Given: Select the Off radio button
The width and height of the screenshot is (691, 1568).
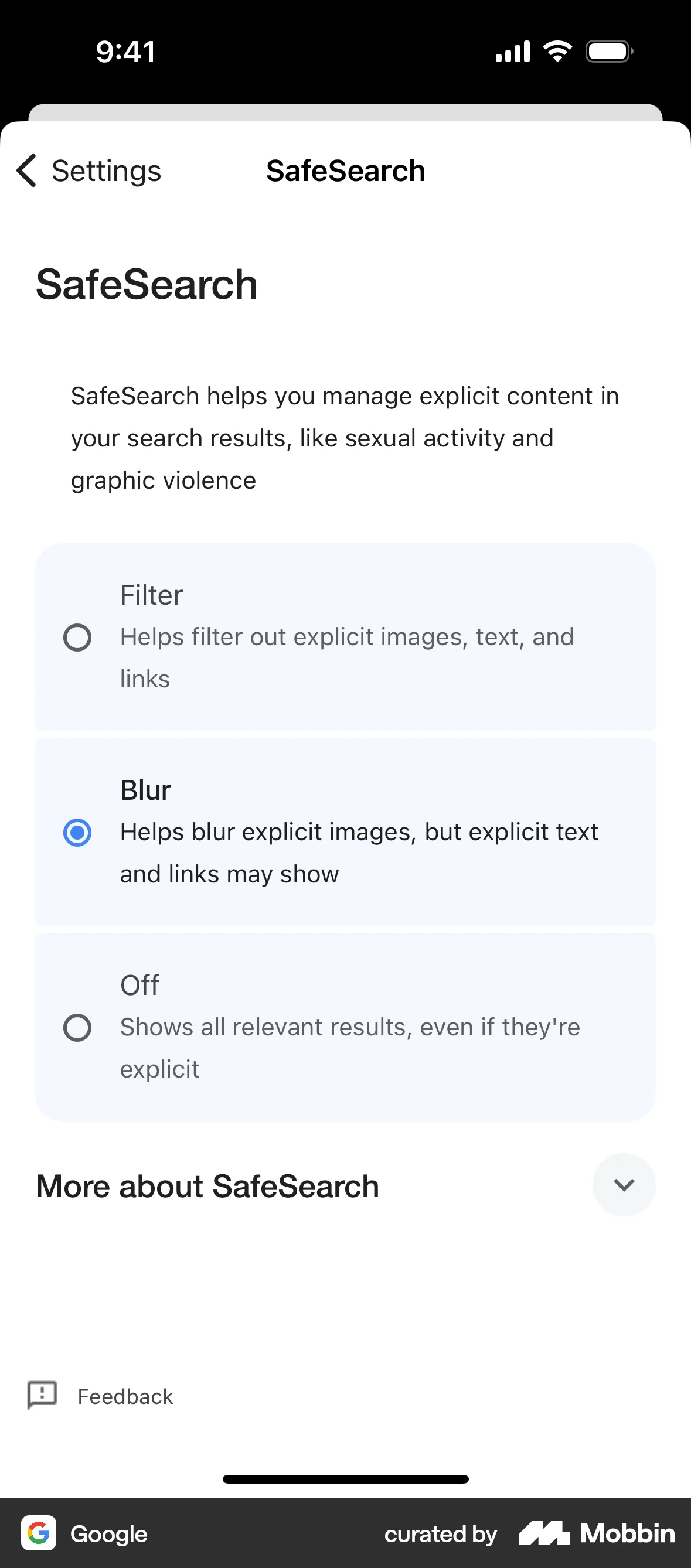Looking at the screenshot, I should [x=77, y=1028].
